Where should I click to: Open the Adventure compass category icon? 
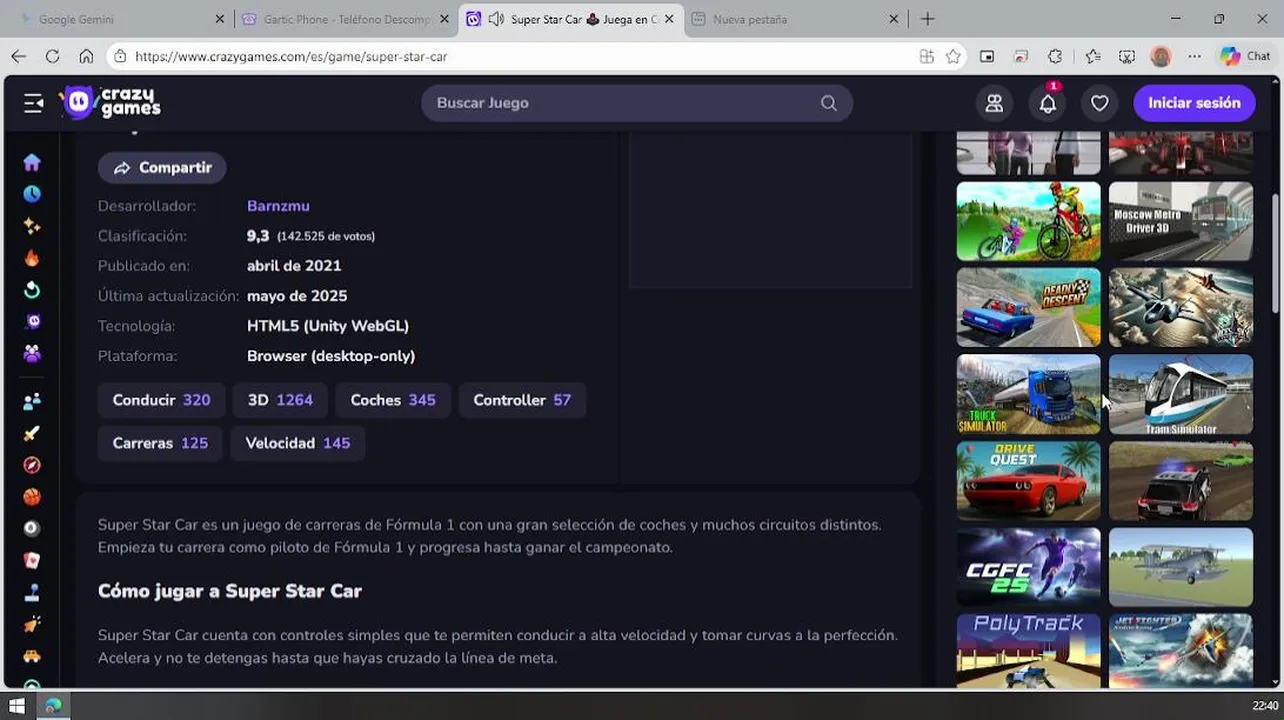(x=32, y=465)
